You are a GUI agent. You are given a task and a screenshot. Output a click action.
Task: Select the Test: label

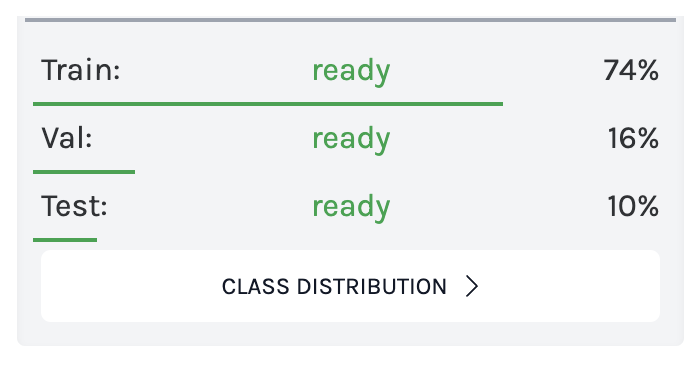tap(75, 206)
